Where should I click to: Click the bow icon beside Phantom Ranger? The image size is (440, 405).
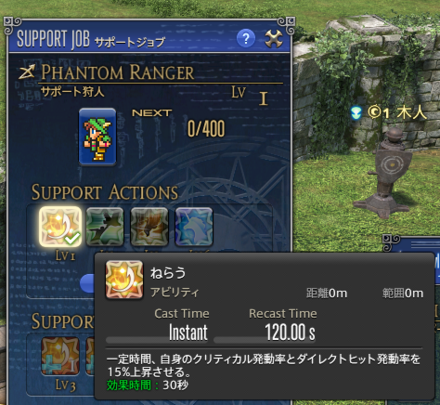[27, 72]
